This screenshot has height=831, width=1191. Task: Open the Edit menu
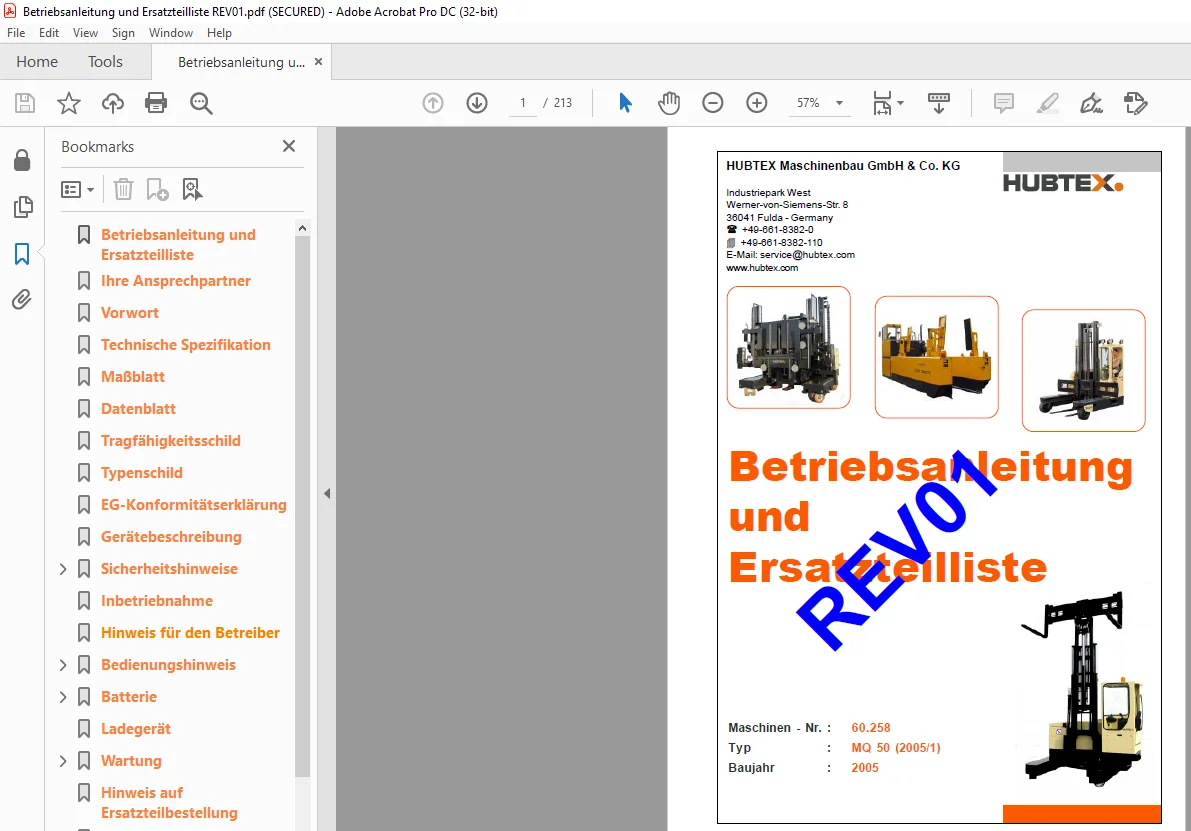49,33
